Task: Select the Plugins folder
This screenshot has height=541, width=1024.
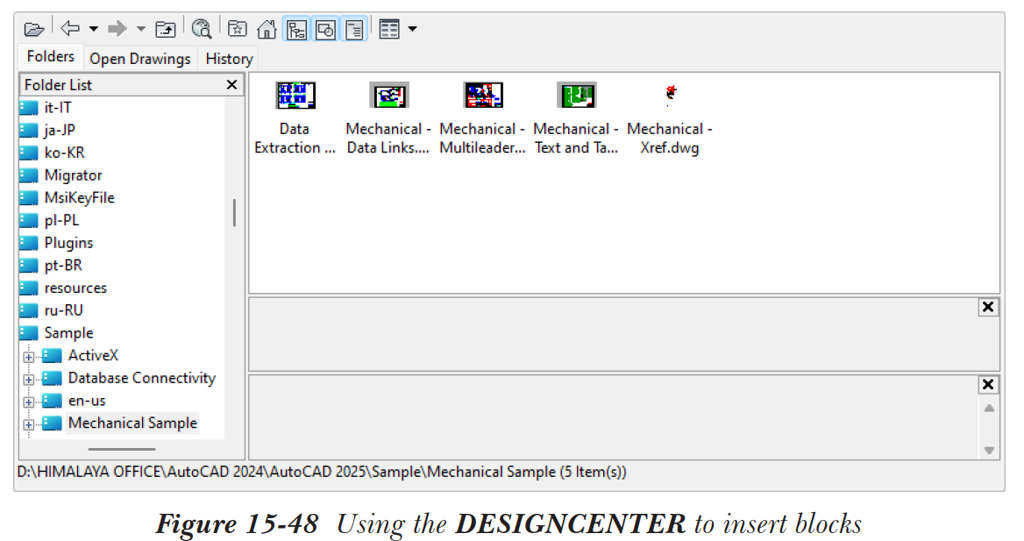Action: click(69, 243)
